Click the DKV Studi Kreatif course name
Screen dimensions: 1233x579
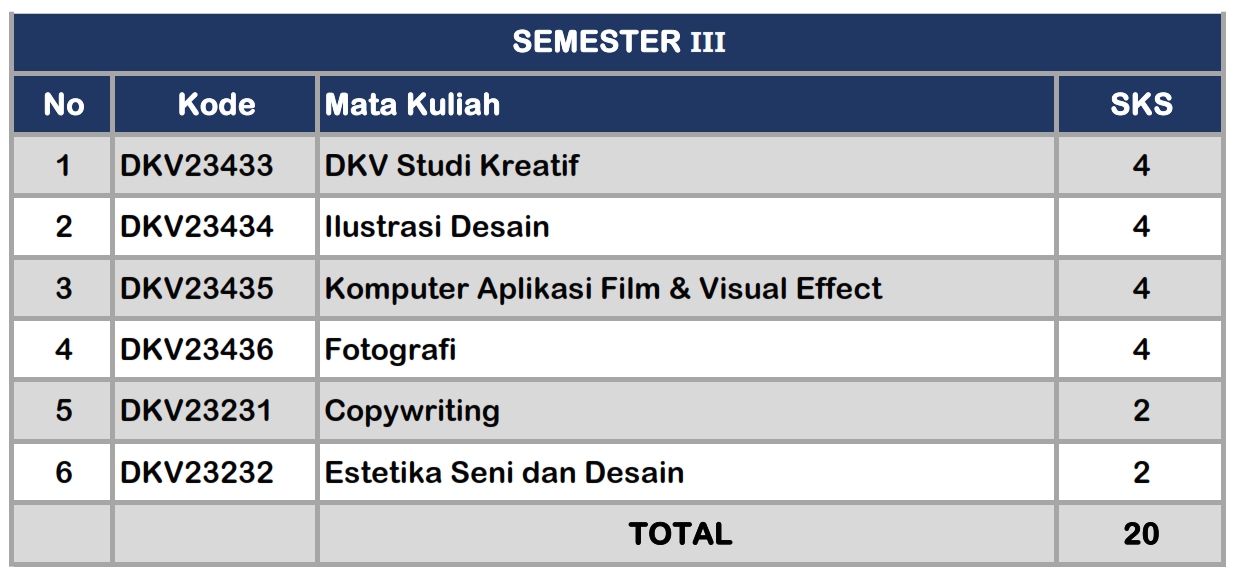pos(451,166)
